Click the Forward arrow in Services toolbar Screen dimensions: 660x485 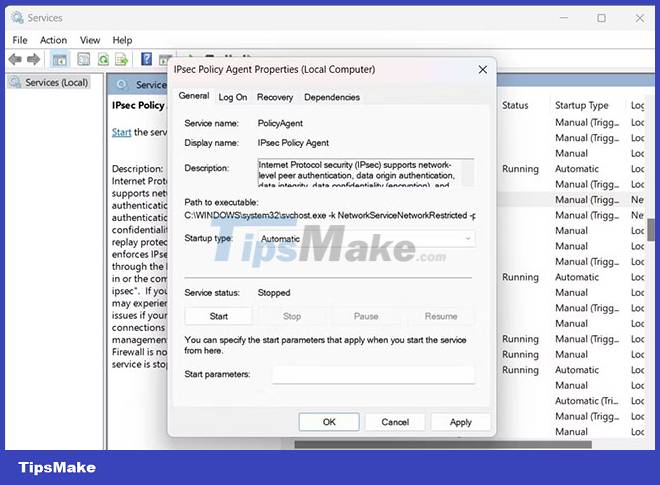coord(33,59)
